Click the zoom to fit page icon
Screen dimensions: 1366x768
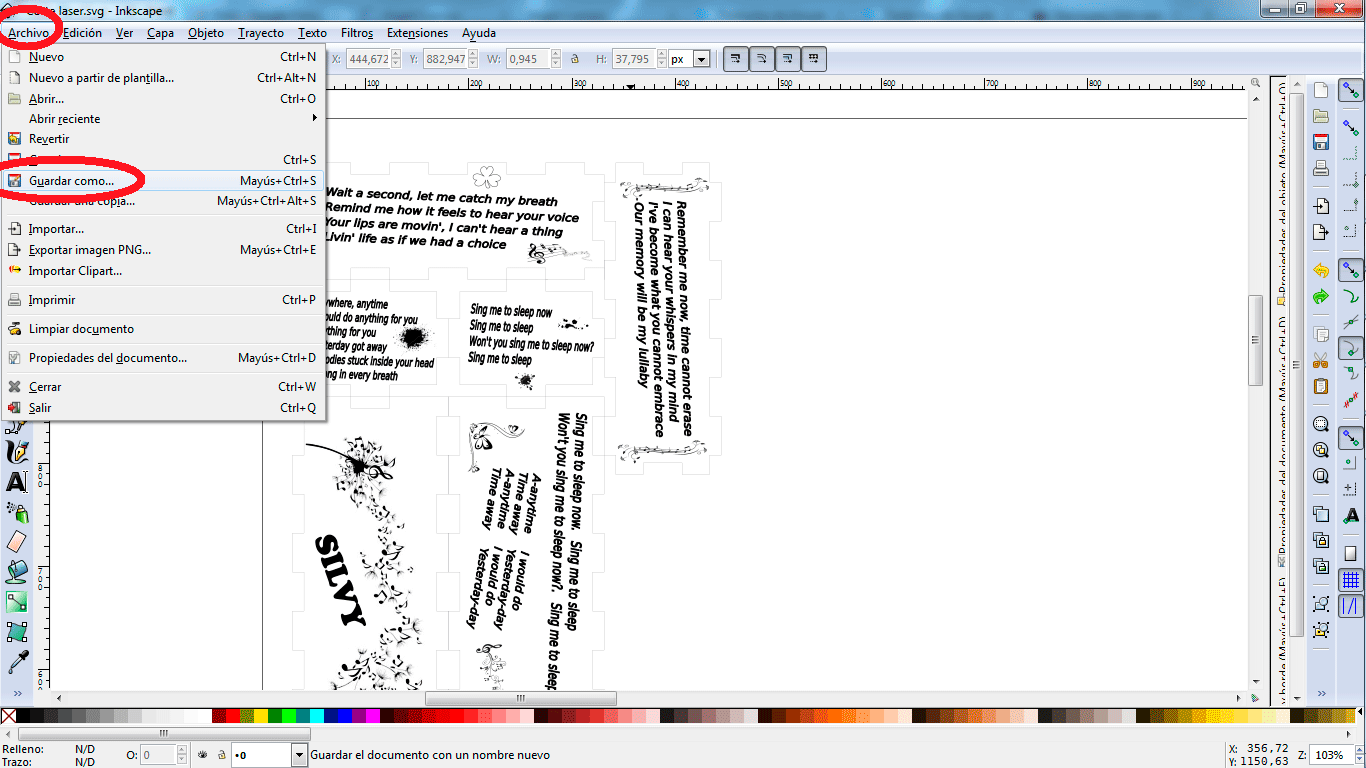(1321, 476)
